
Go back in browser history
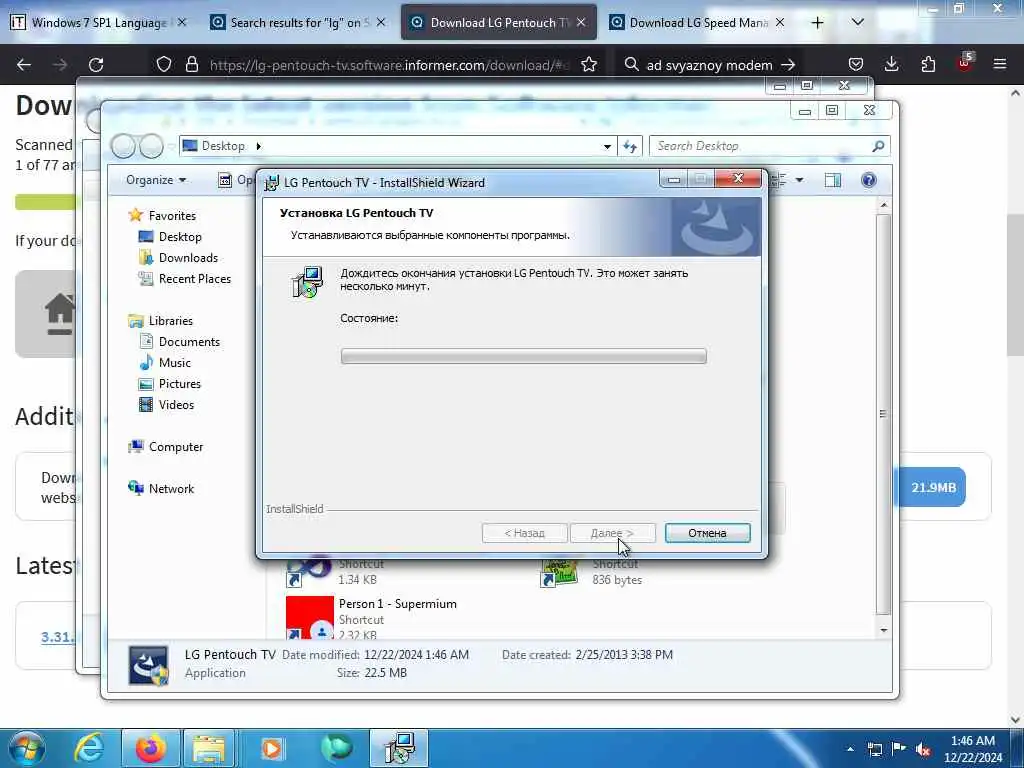click(x=24, y=65)
